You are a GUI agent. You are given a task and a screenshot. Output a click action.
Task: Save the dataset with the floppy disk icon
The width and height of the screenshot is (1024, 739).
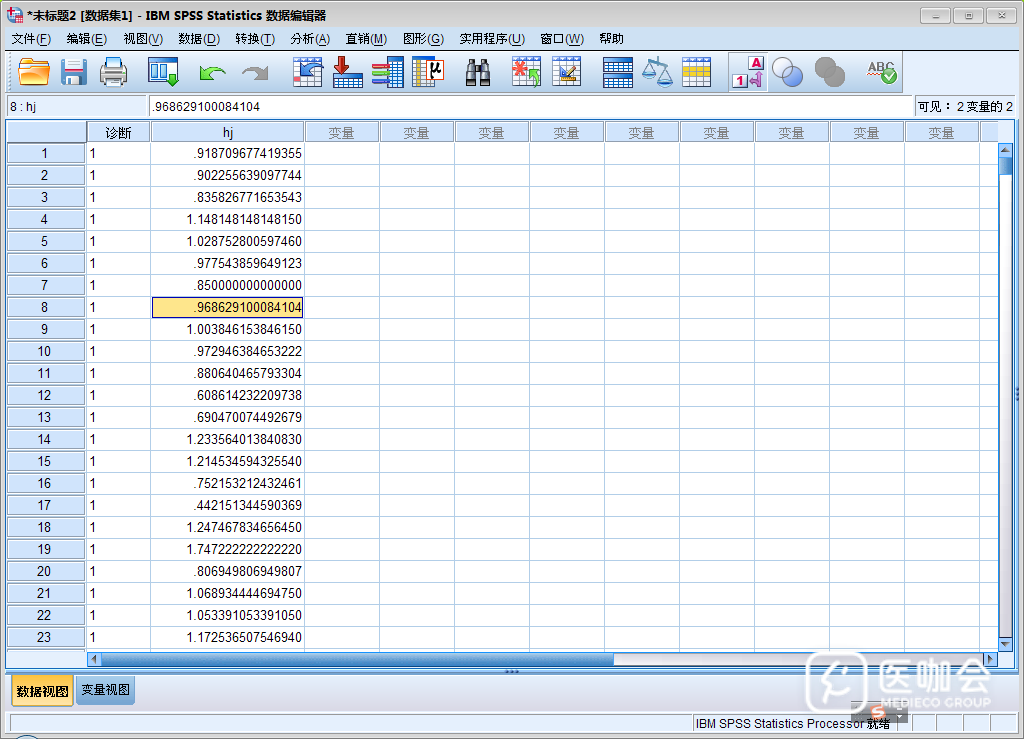(x=74, y=72)
